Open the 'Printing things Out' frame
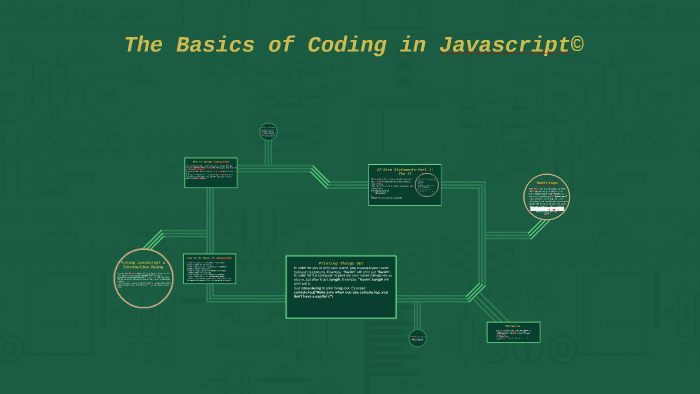Image resolution: width=700 pixels, height=394 pixels. (341, 287)
